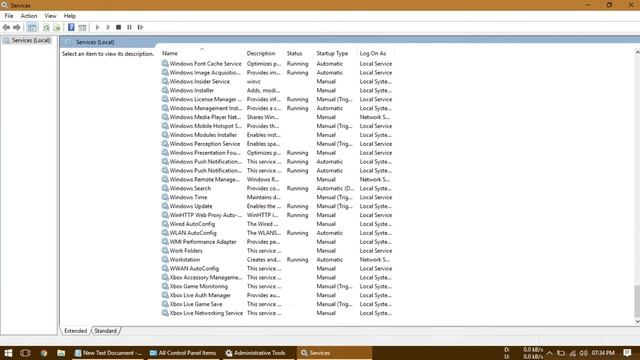Click gear icon beside Windows Remote Management
Viewport: 640px width, 360px height.
165,180
